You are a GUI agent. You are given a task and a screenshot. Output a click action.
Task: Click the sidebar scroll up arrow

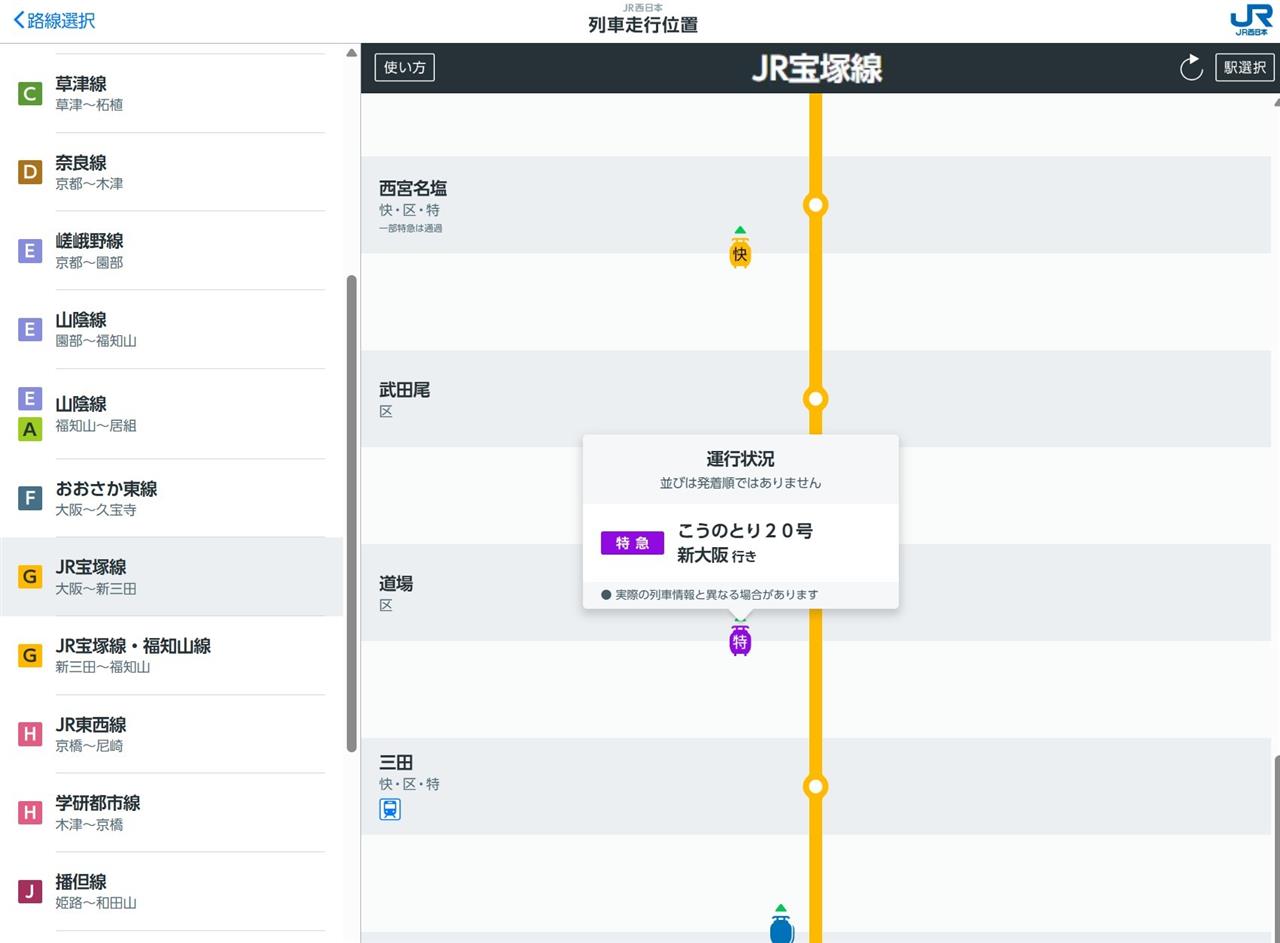click(x=351, y=53)
